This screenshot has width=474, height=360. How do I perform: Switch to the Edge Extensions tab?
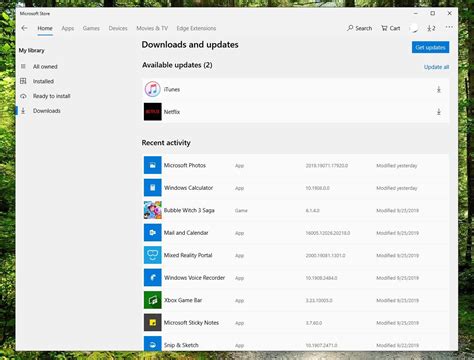196,28
